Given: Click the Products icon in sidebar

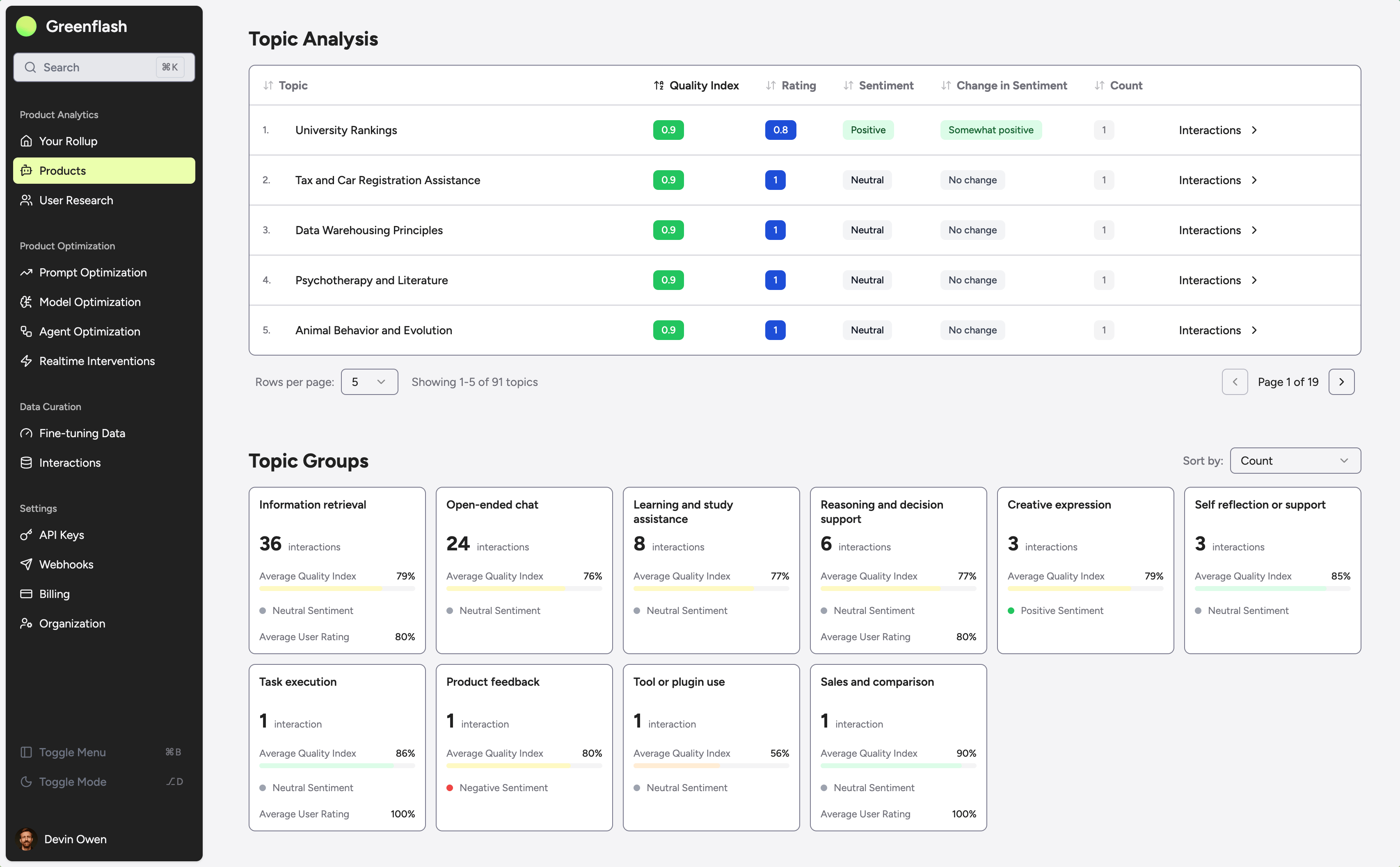Looking at the screenshot, I should click(x=26, y=170).
